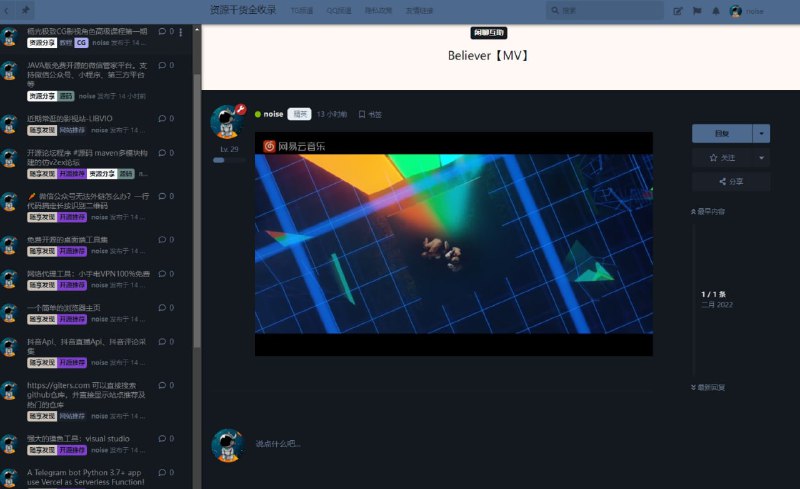Click reply count icon on LIBVIO discussion
Image resolution: width=800 pixels, height=489 pixels.
point(166,118)
